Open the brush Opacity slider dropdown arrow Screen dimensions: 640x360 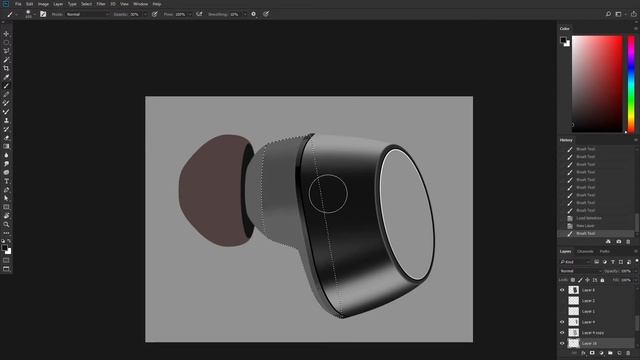145,14
